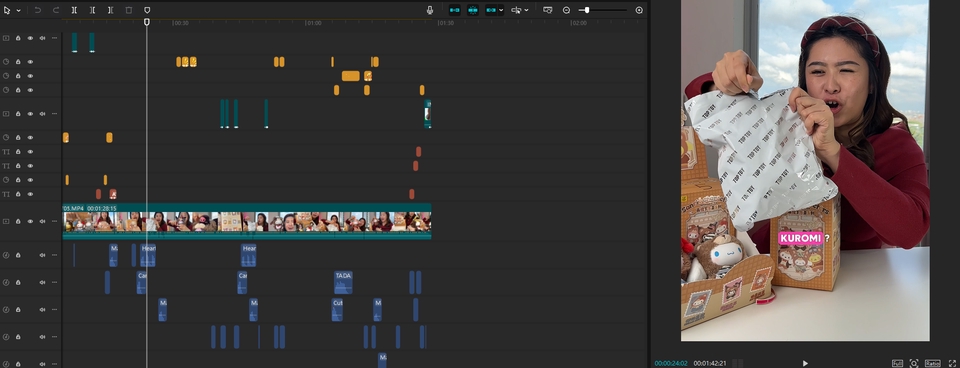Mute audio track containing the Hear clips
Screen dimensions: 960x368
42,255
